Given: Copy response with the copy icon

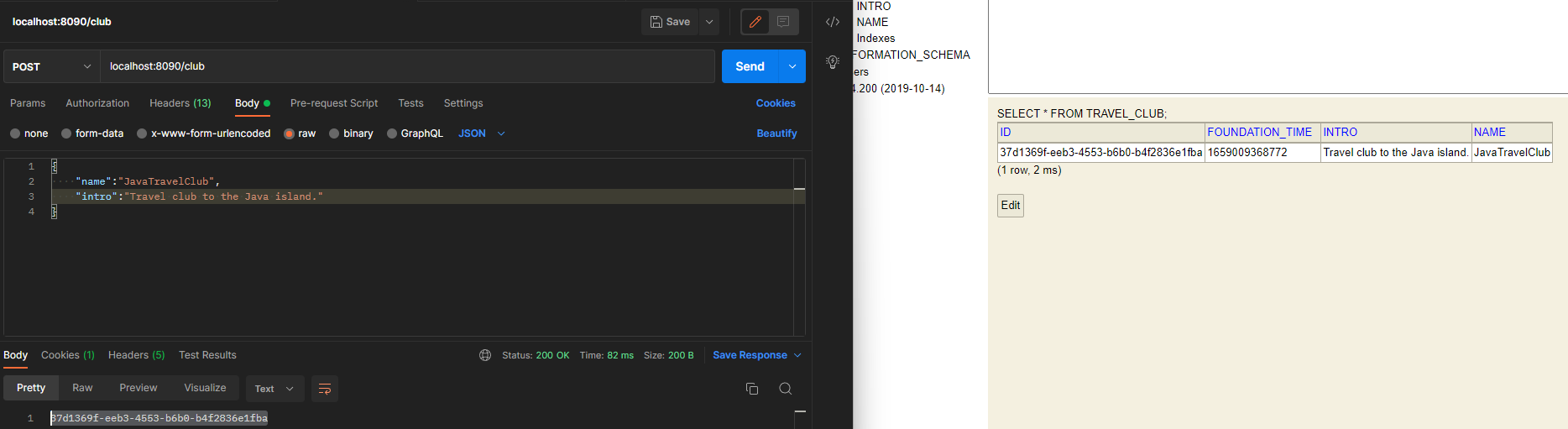Looking at the screenshot, I should click(x=752, y=389).
